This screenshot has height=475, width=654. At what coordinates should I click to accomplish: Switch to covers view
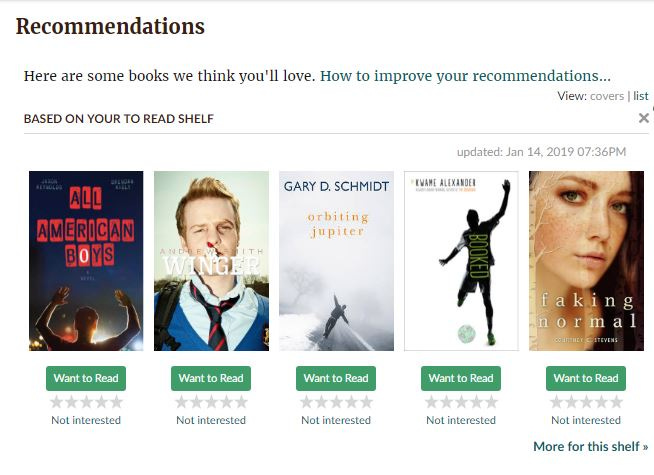tap(607, 96)
